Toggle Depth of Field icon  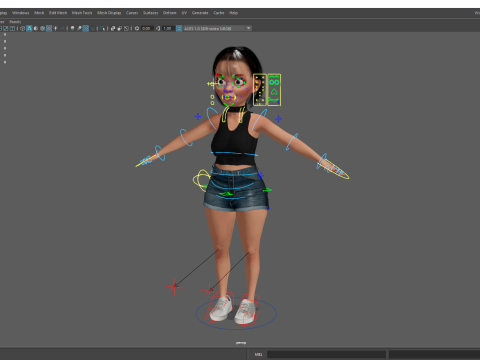[x=92, y=28]
